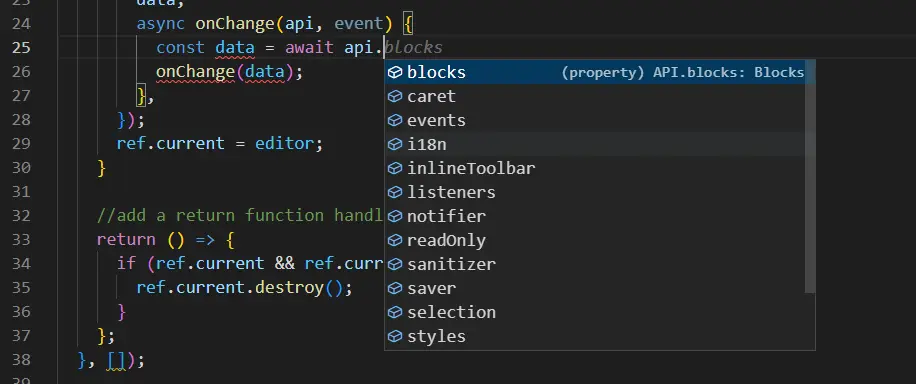Select the inlineToolbar suggestion
916x384 pixels.
tap(595, 168)
